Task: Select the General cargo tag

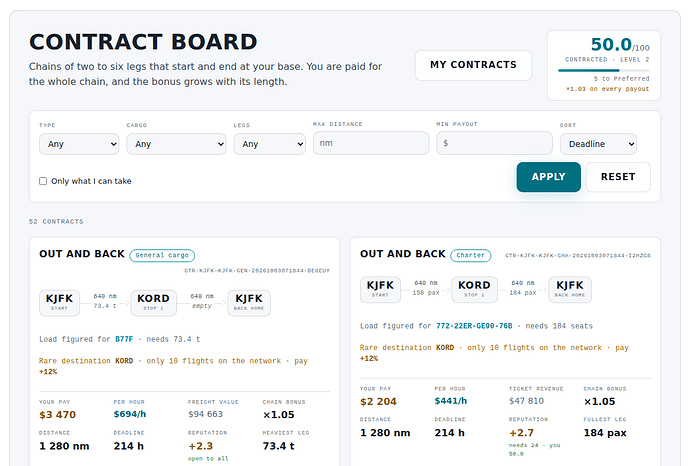Action: (x=162, y=255)
